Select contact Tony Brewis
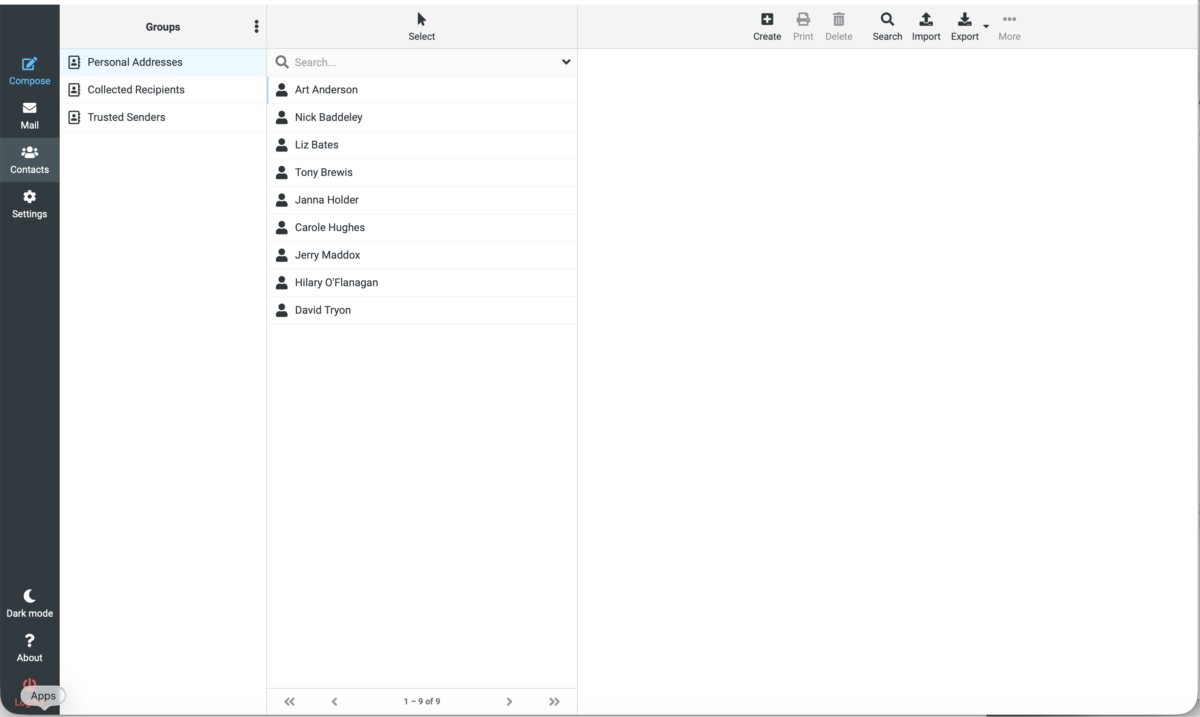 click(422, 172)
